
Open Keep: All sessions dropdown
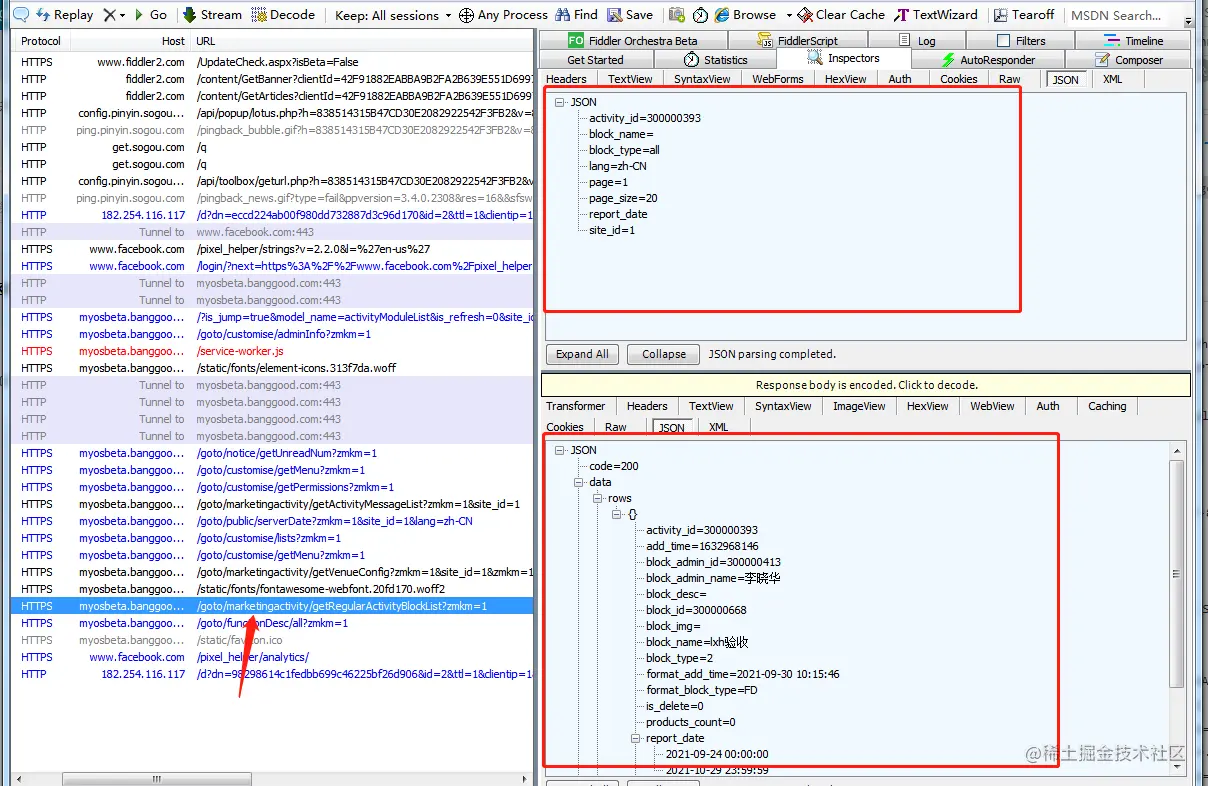394,15
